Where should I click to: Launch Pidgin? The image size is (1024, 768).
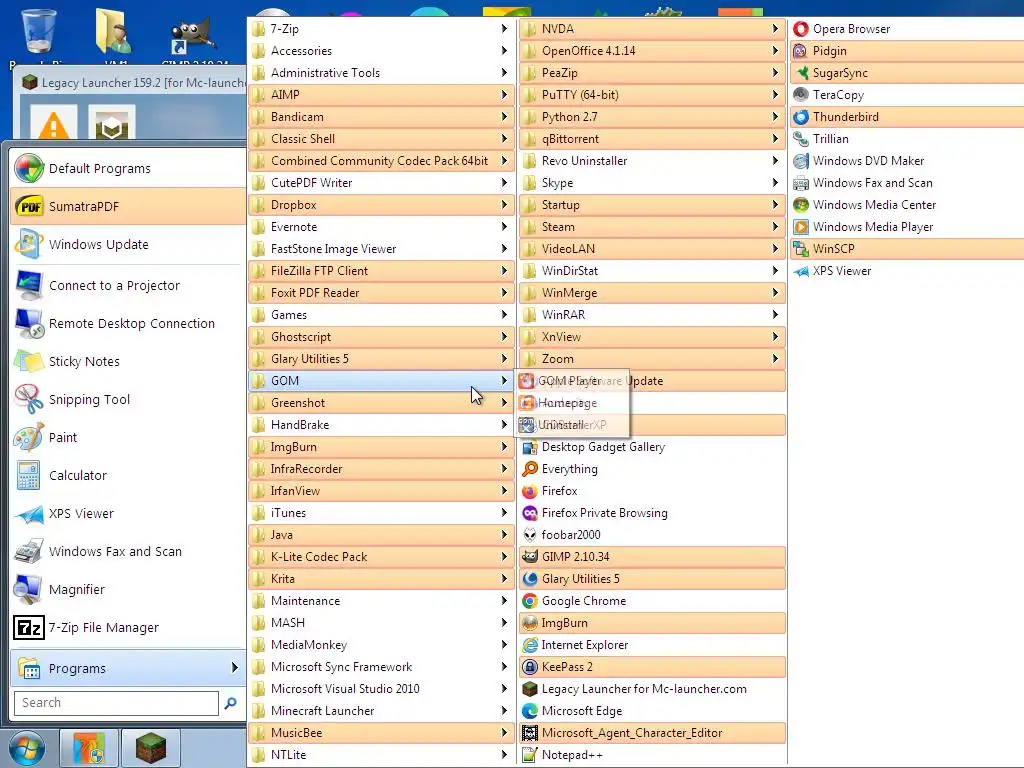coord(906,51)
